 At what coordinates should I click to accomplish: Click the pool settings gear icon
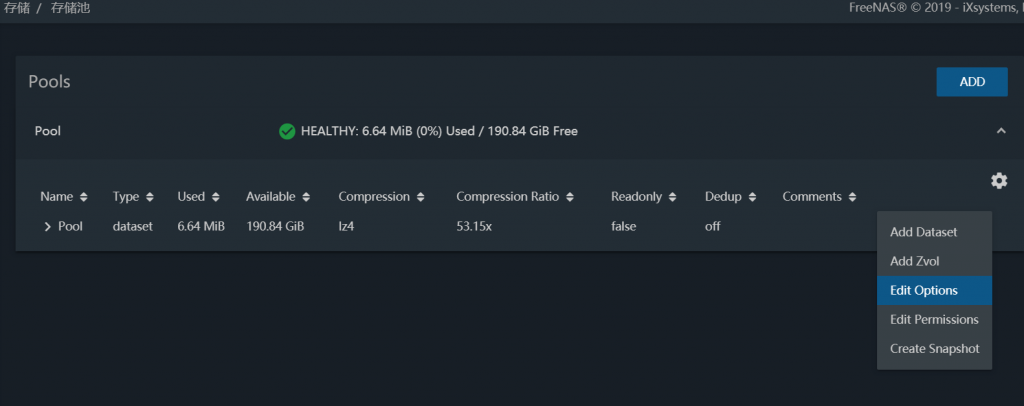tap(998, 180)
